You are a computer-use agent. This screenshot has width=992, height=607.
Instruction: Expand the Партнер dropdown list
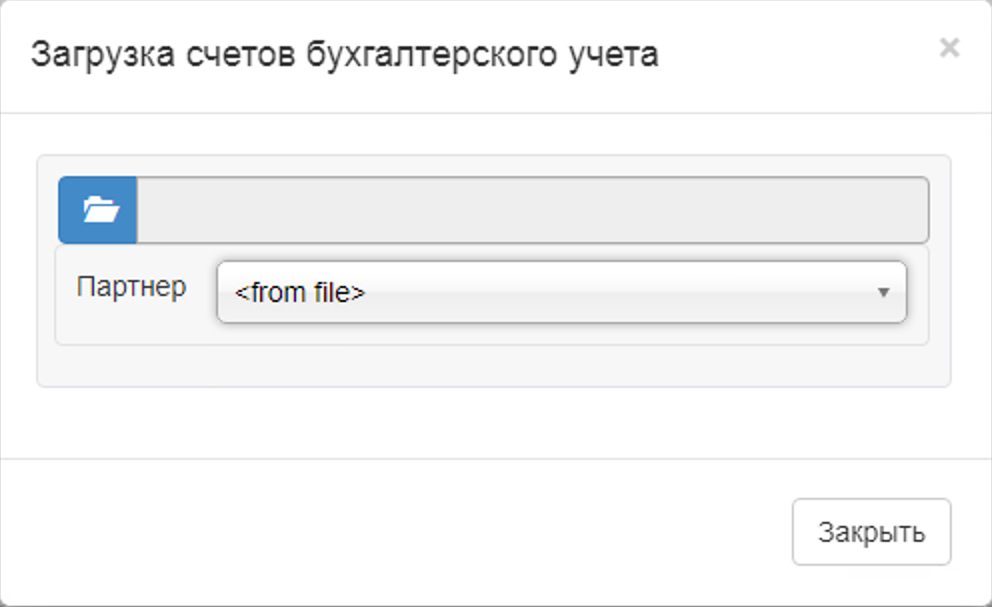coord(561,293)
